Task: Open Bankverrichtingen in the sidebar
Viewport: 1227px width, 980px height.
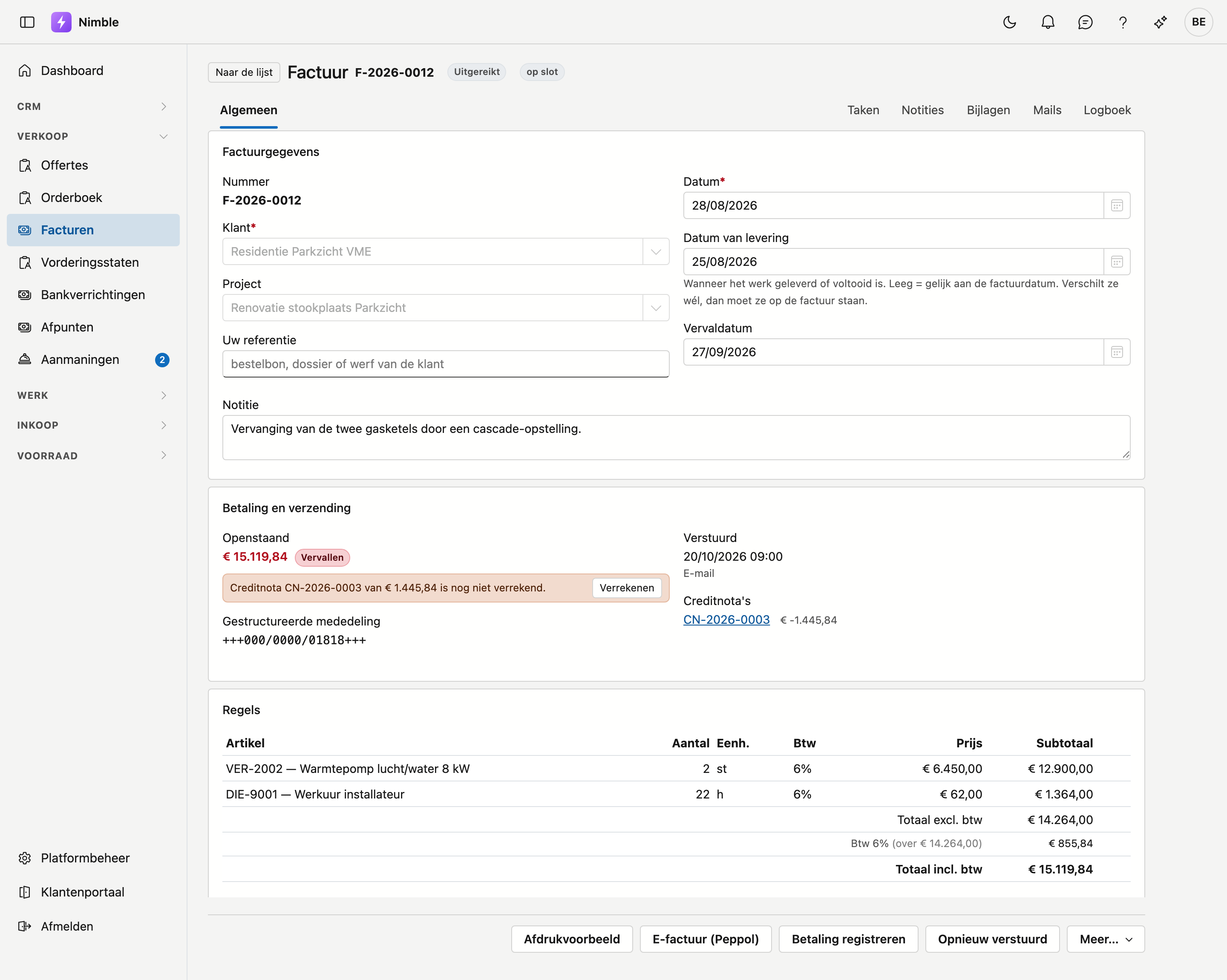Action: pyautogui.click(x=93, y=295)
